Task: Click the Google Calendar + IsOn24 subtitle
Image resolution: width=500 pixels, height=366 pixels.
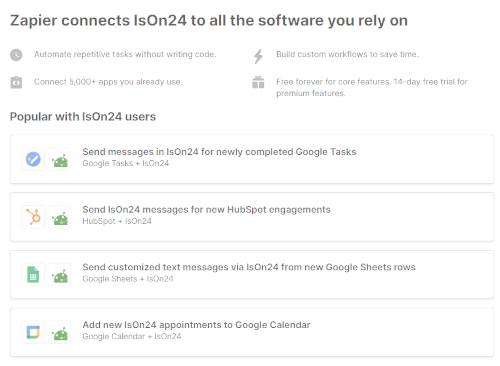Action: (x=132, y=336)
